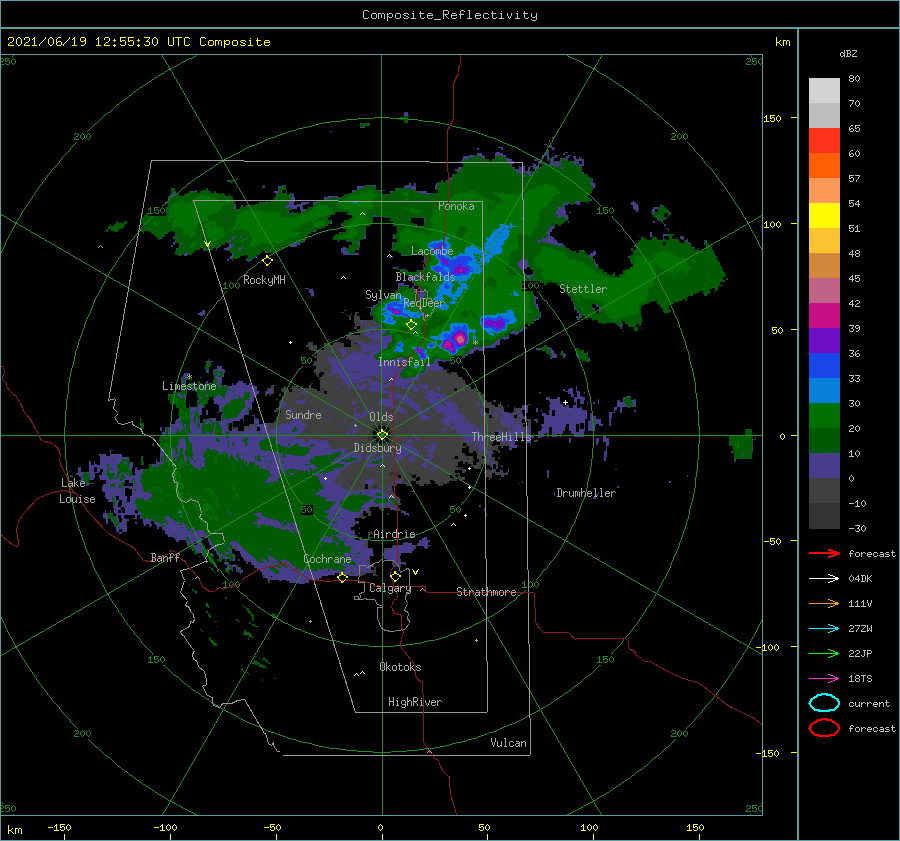Viewport: 900px width, 841px height.
Task: Click the yellow diamond marker near RockyMH
Action: pyautogui.click(x=267, y=261)
